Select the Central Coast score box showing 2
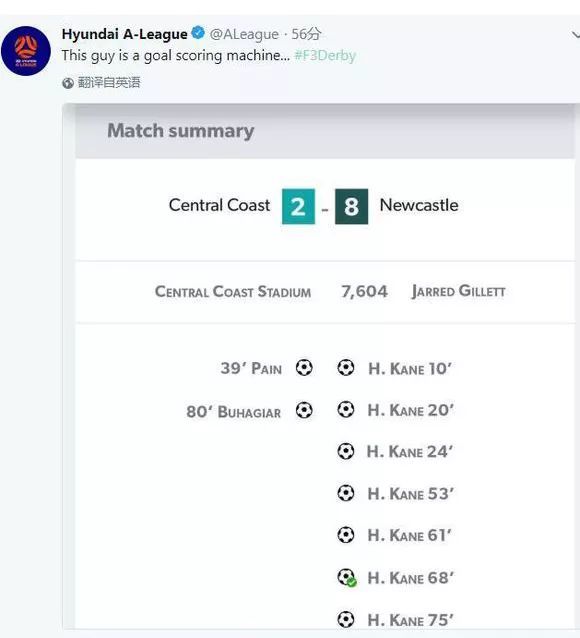Screen dimensions: 580x638 coord(298,206)
